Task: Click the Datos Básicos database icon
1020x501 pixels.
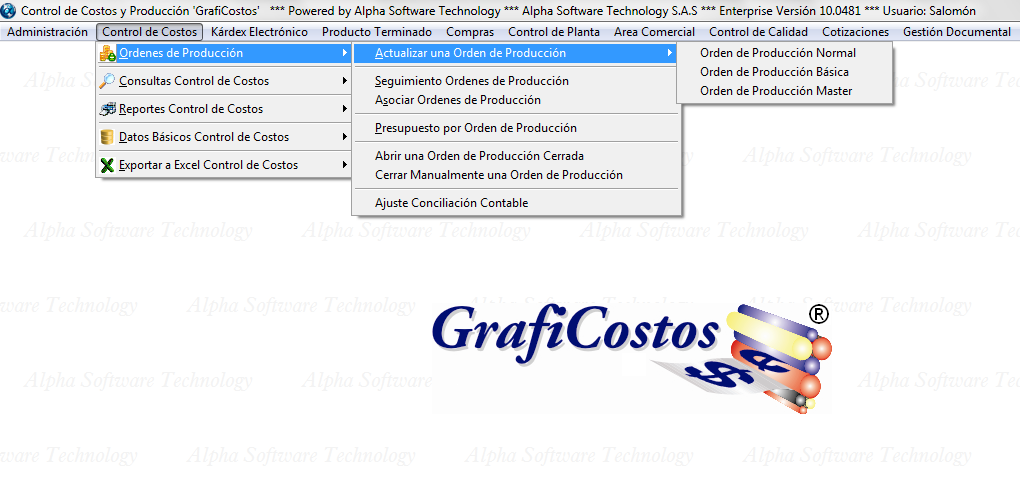Action: 107,137
